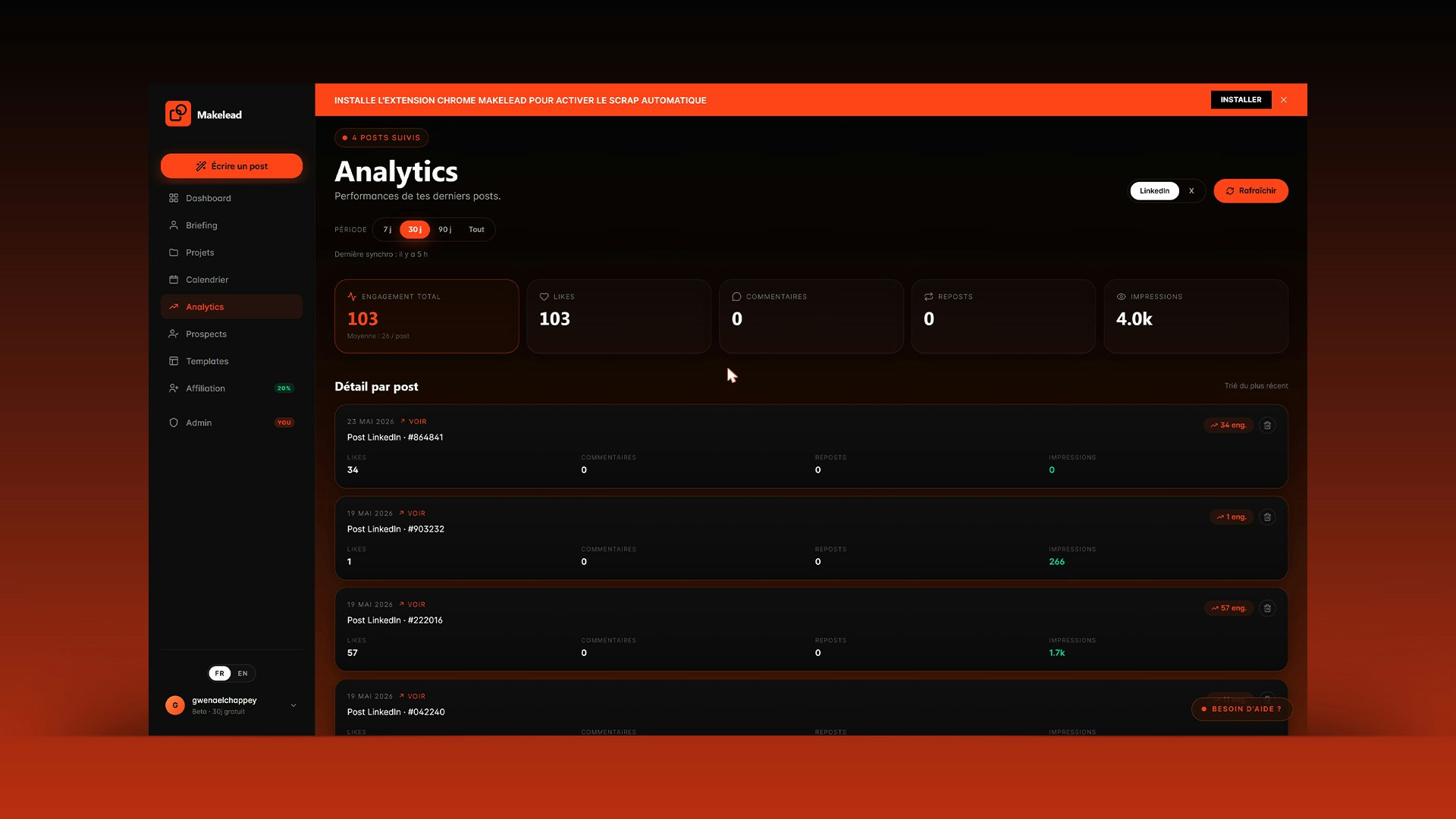Click the Prospects user-check icon

click(x=174, y=334)
